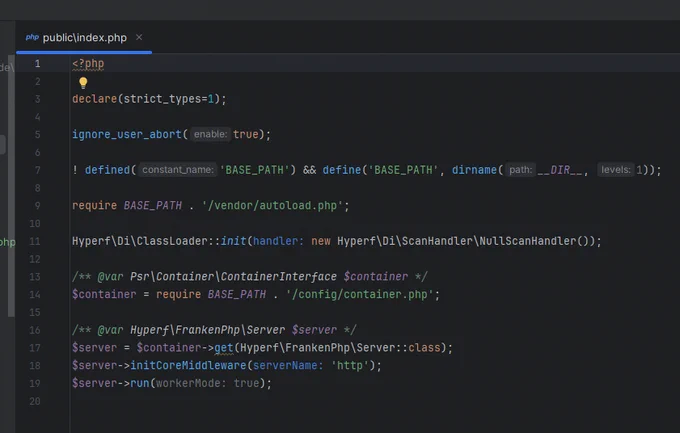Click Hyperf\FrankenPhp\Server in doc comment line 16
This screenshot has height=433, width=680.
208,330
